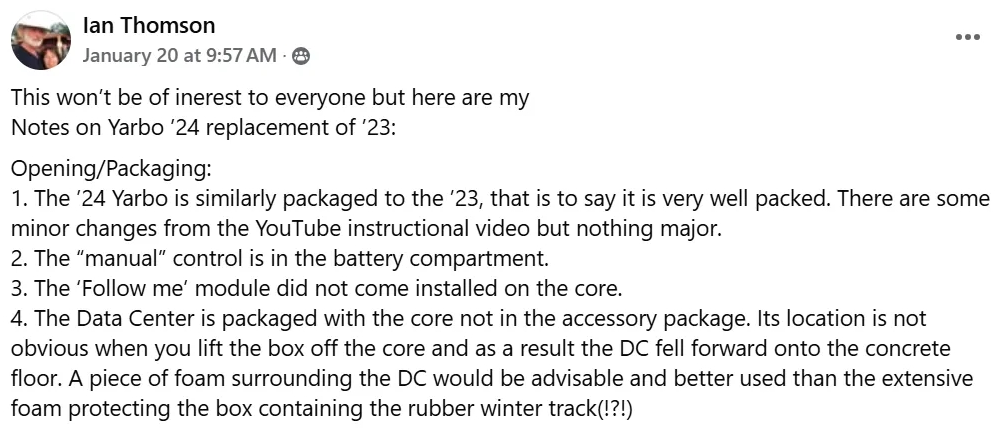Open the post's three-dot options menu
Viewport: 996px width, 430px height.
point(967,37)
